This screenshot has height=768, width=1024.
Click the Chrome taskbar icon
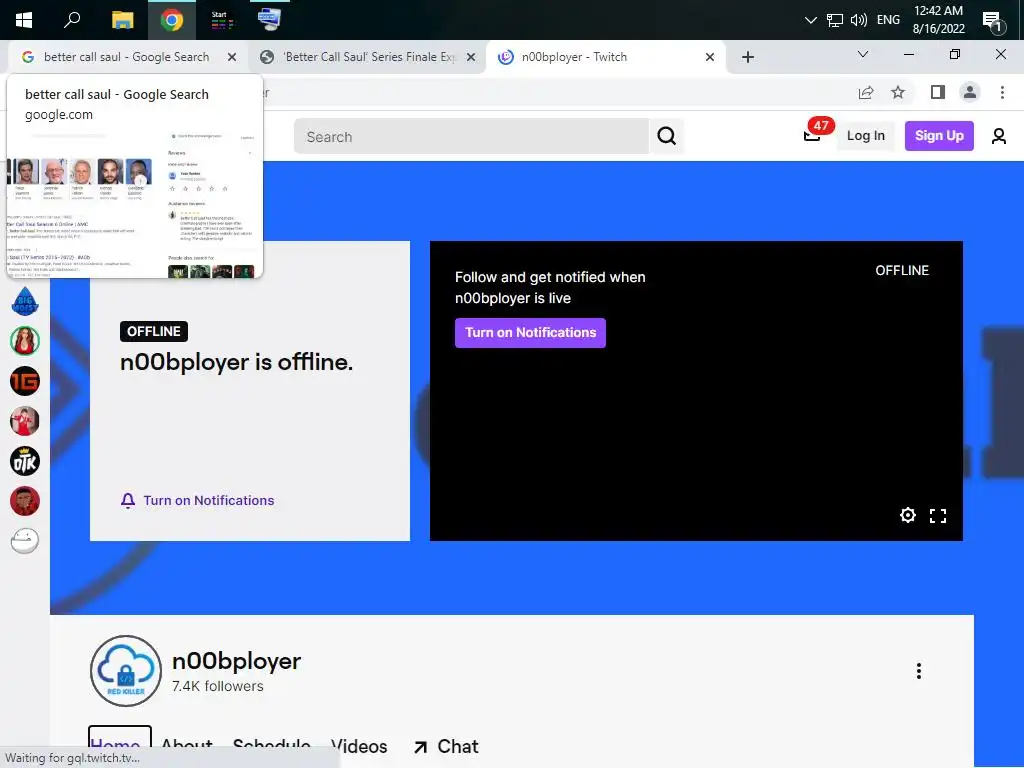pyautogui.click(x=172, y=20)
